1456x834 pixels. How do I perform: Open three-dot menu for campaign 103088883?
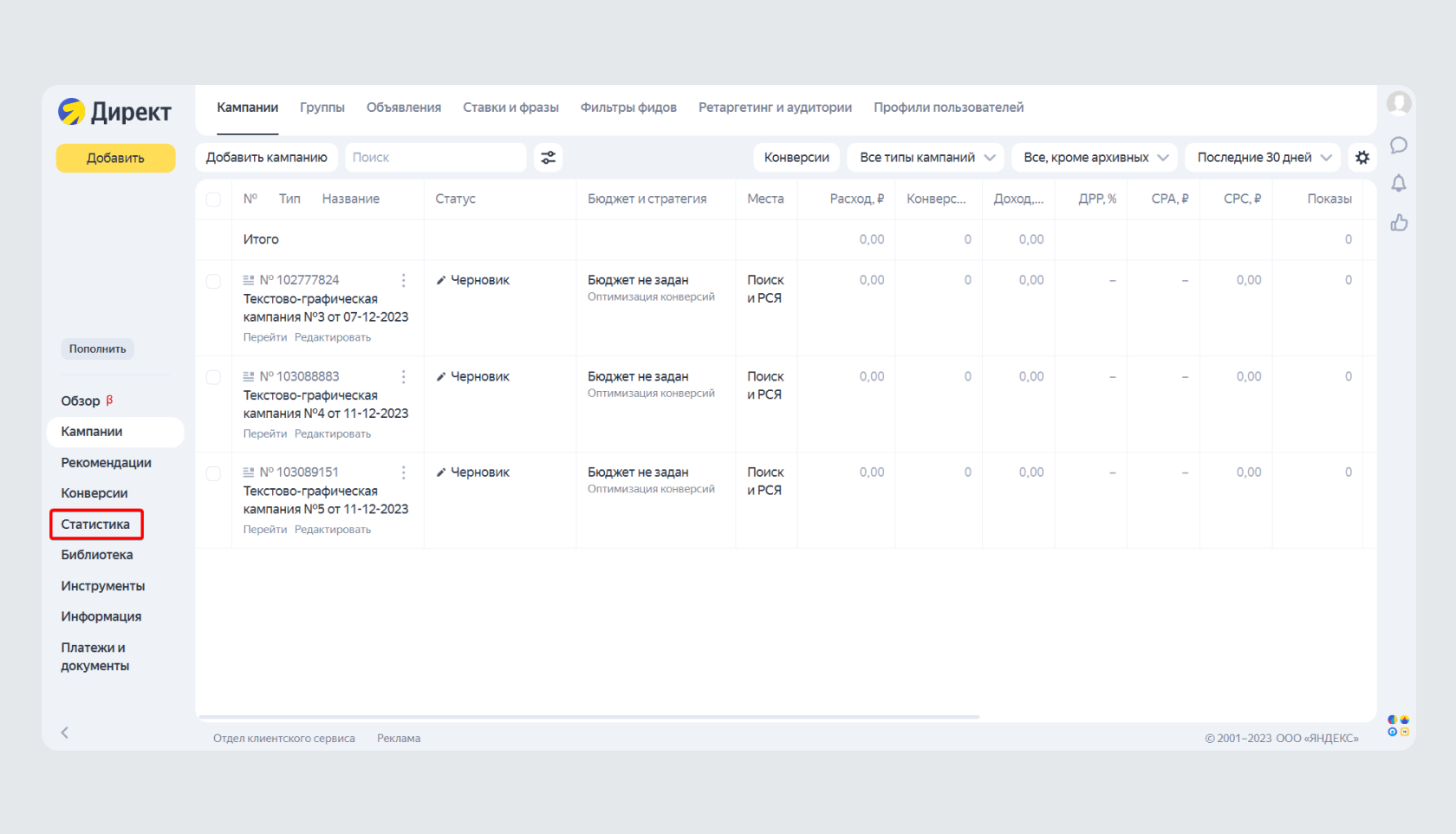404,376
